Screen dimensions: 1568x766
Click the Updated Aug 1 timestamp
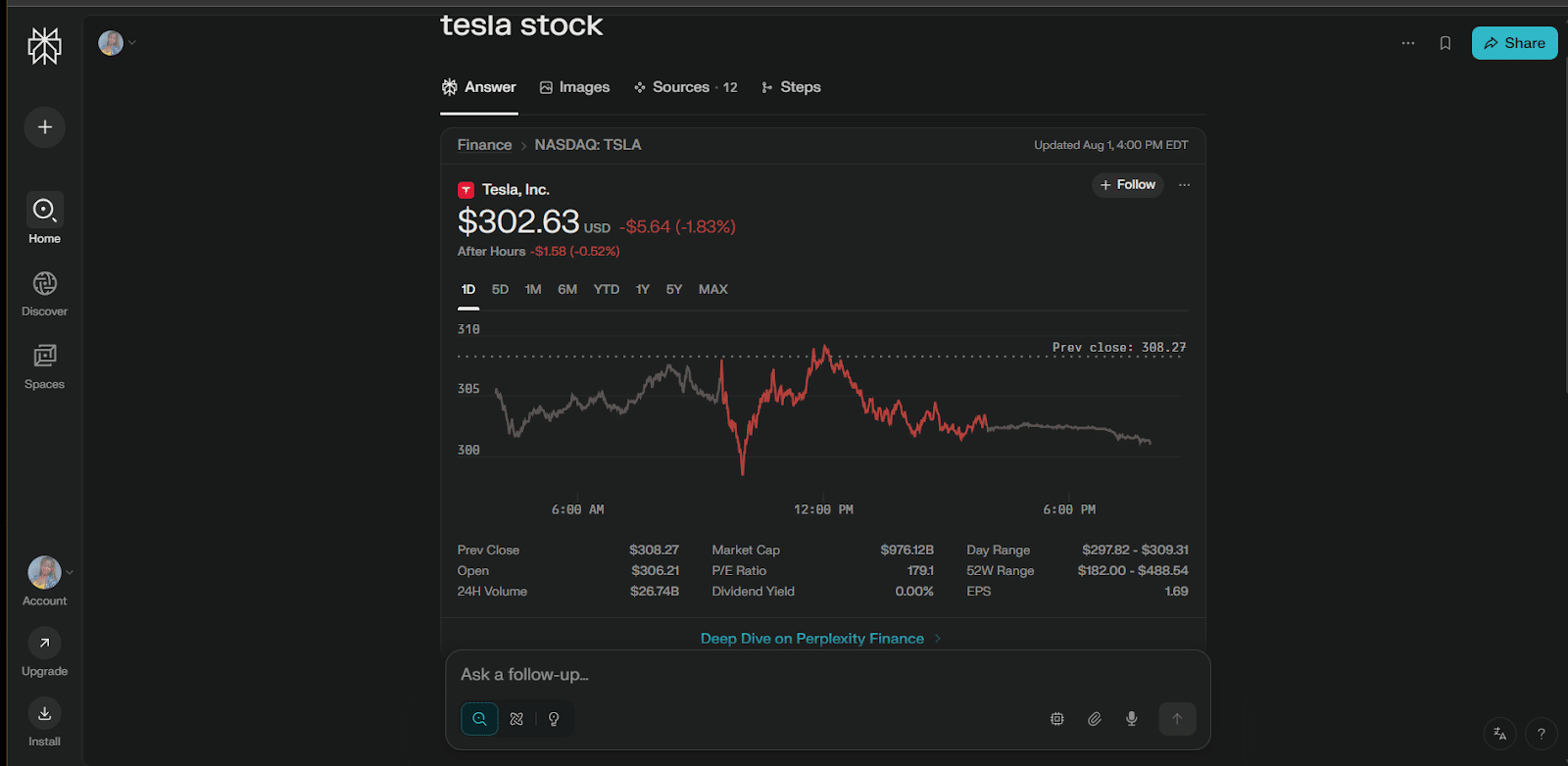coord(1111,145)
